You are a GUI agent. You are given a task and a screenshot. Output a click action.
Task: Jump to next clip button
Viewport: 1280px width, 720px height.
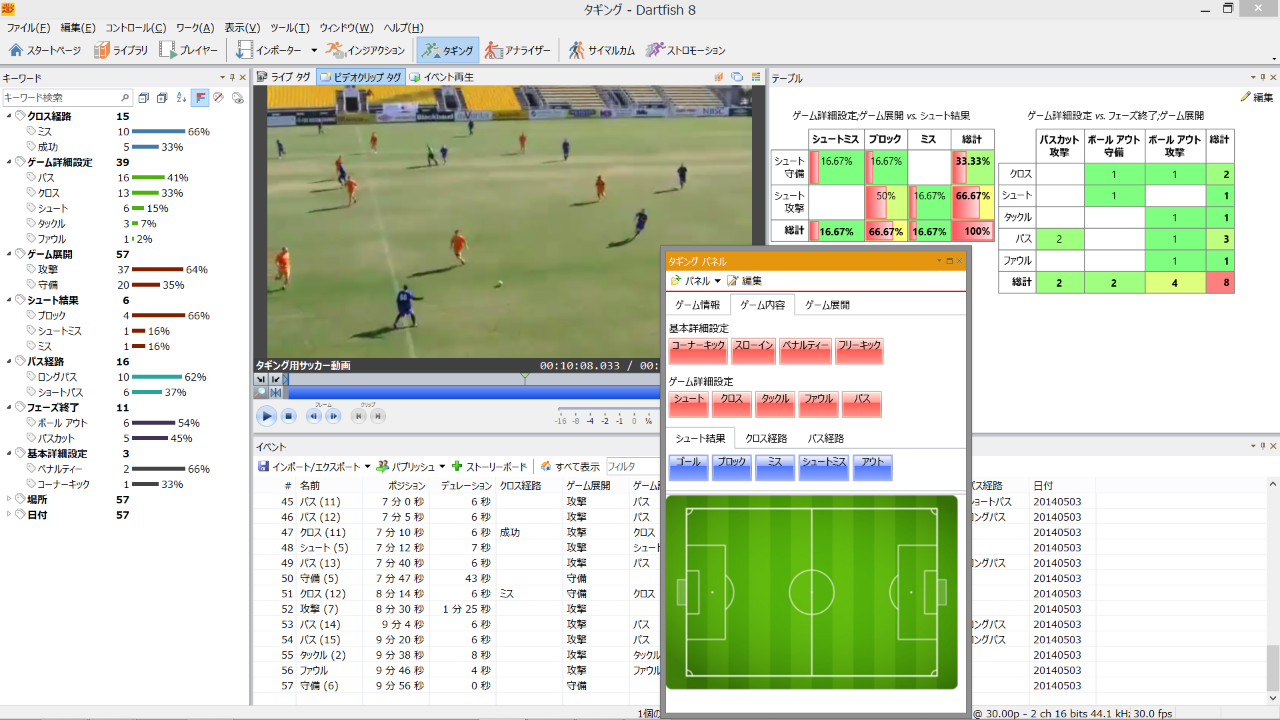(377, 416)
